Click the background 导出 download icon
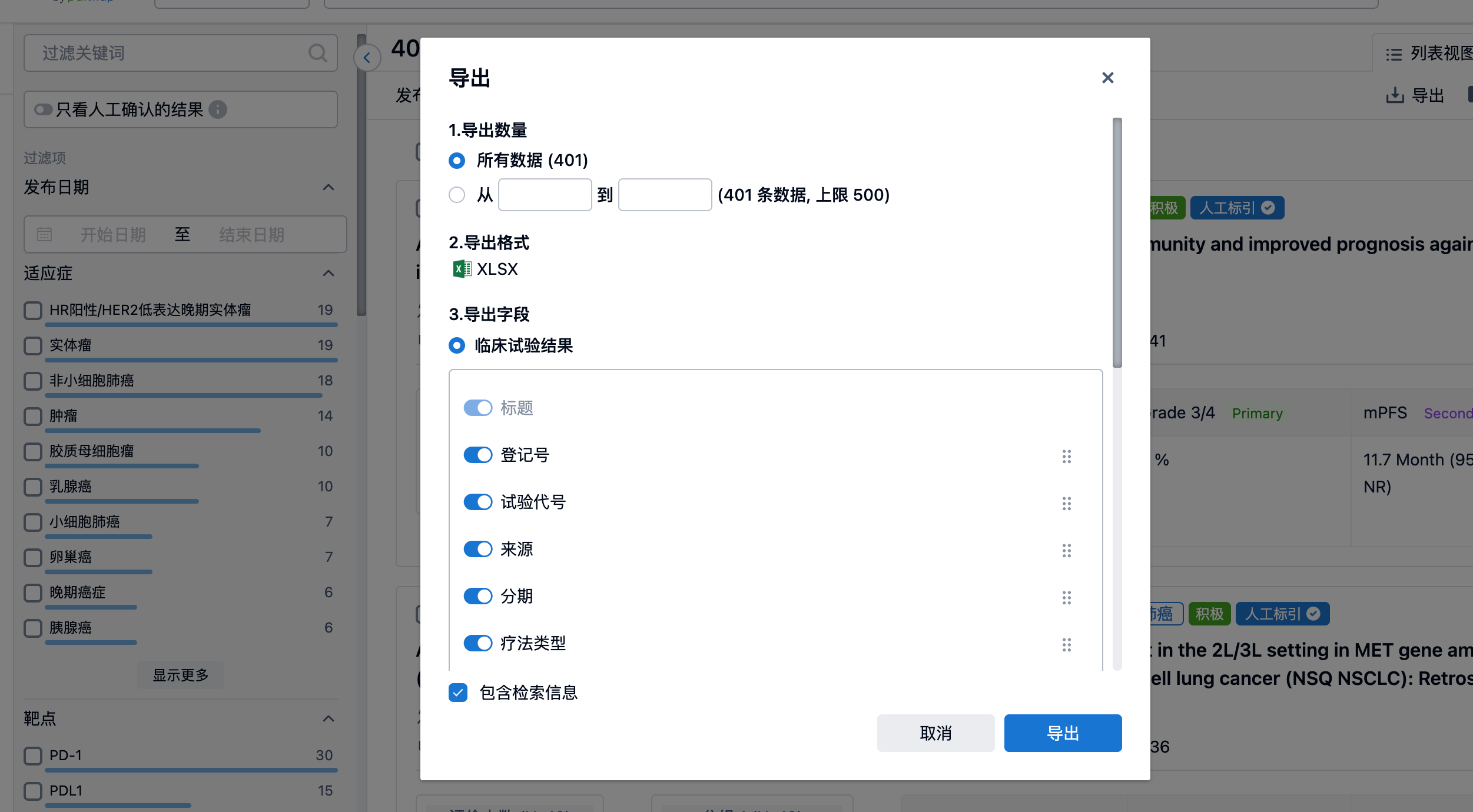 1395,95
